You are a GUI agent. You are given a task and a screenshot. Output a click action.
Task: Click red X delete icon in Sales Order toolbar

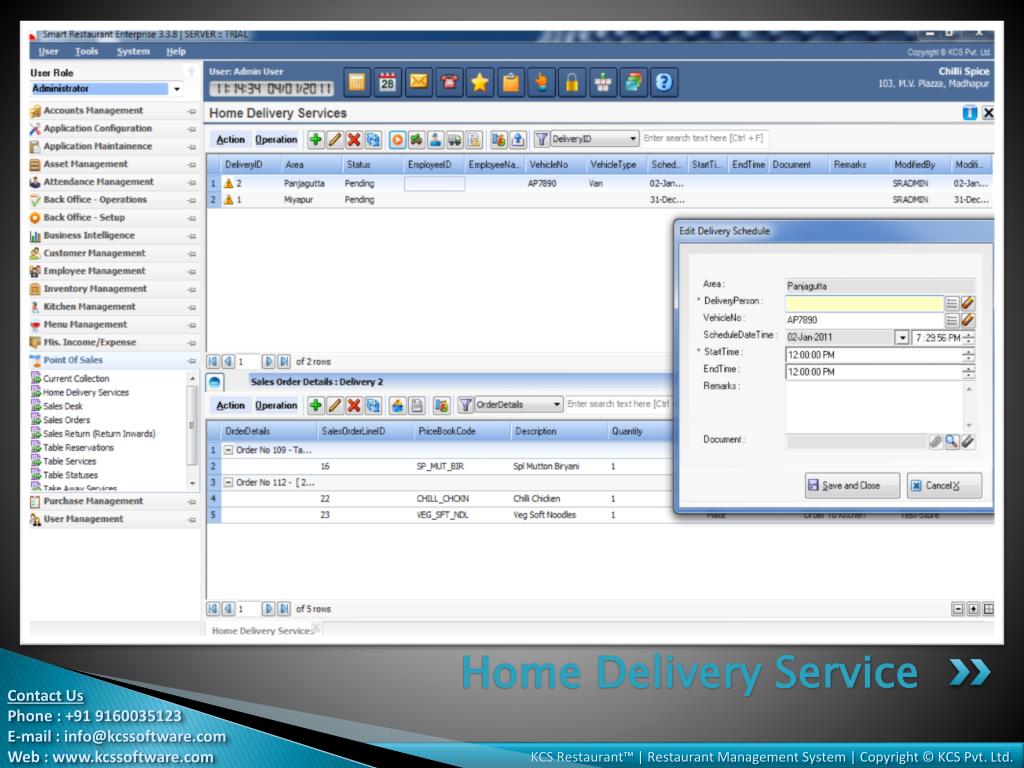[354, 406]
